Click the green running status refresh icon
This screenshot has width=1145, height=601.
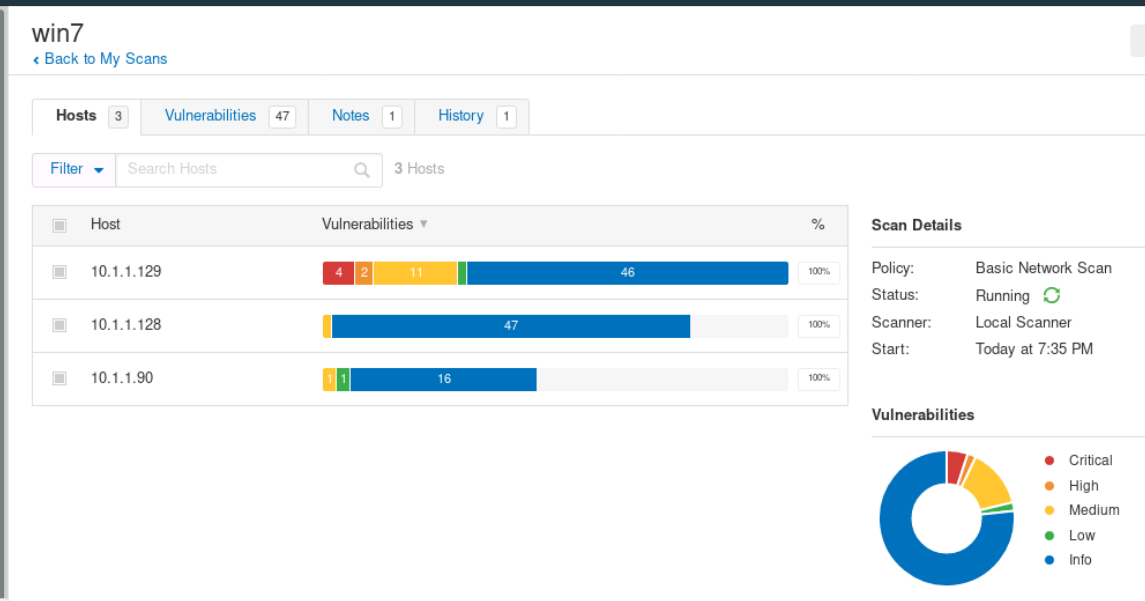1052,295
